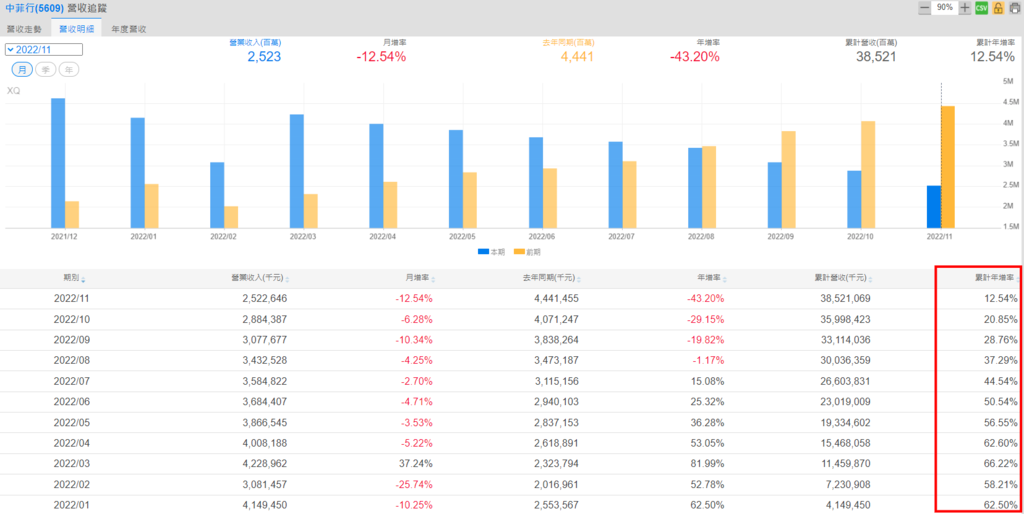The width and height of the screenshot is (1024, 514).
Task: Select the 2022/10 row period cell
Action: (71, 319)
